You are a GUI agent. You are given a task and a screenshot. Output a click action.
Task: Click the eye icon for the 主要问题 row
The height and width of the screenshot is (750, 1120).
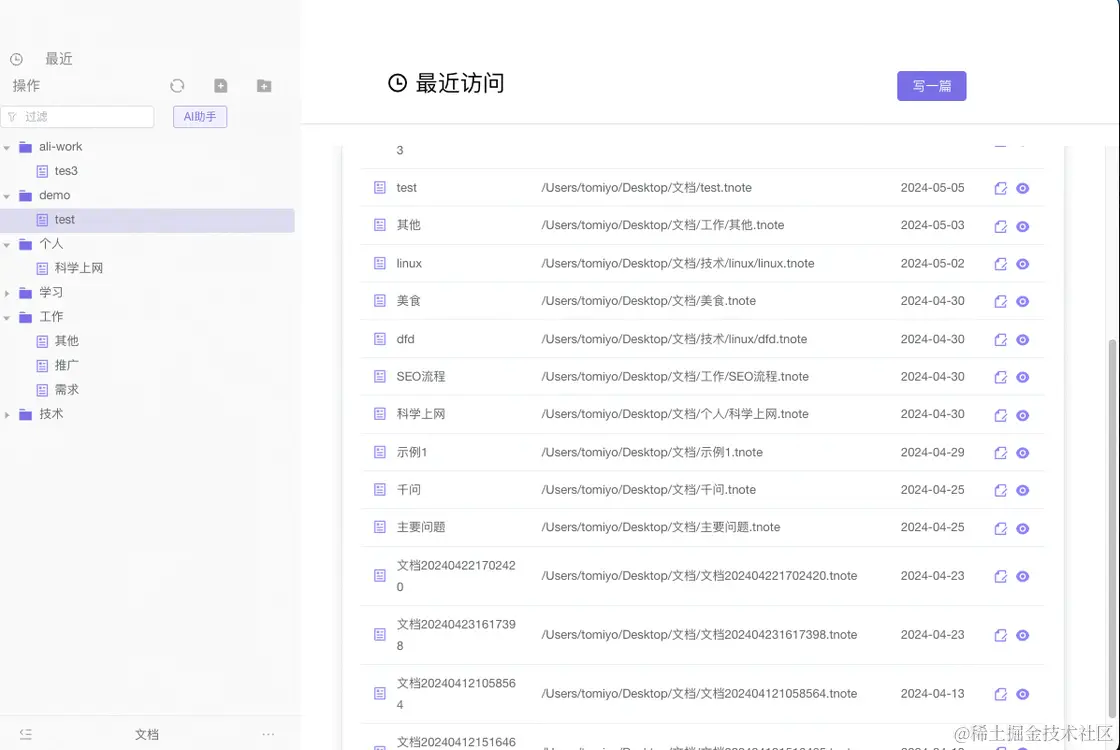(1022, 528)
